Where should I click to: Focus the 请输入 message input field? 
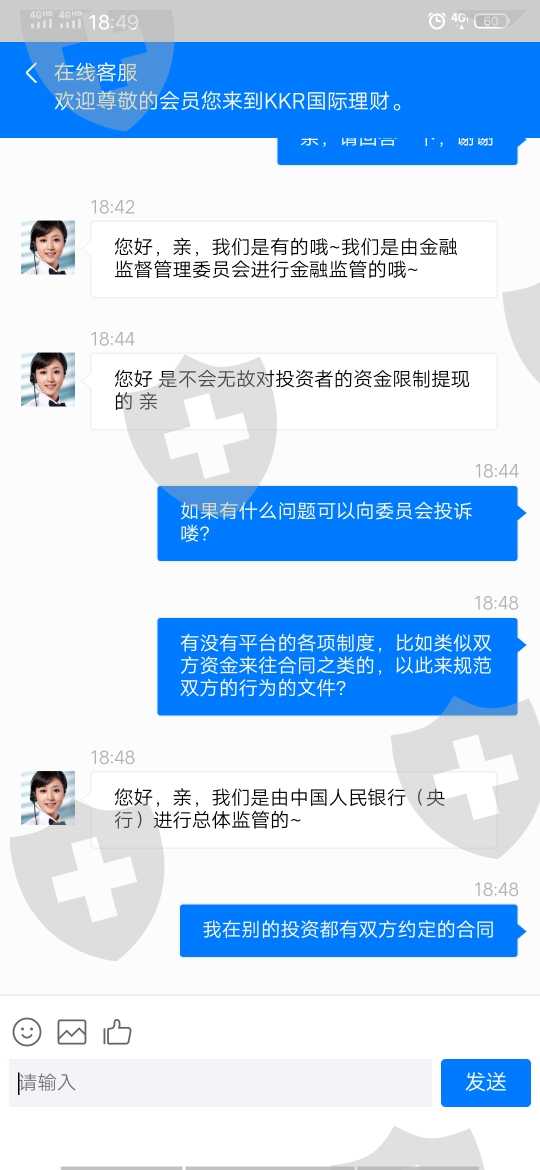click(221, 1082)
